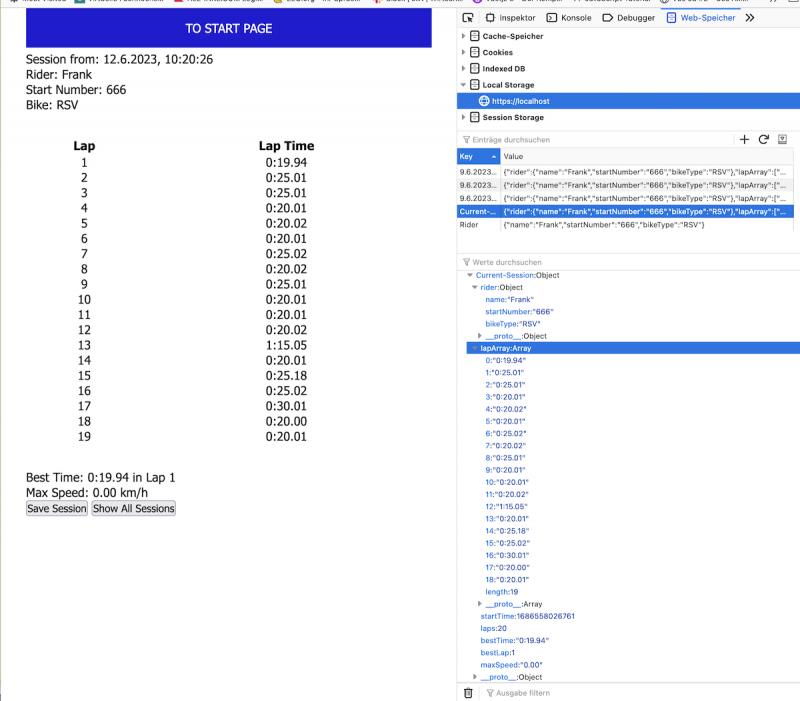Screen dimensions: 800x701
Task: Click the Value column header
Action: [x=647, y=157]
